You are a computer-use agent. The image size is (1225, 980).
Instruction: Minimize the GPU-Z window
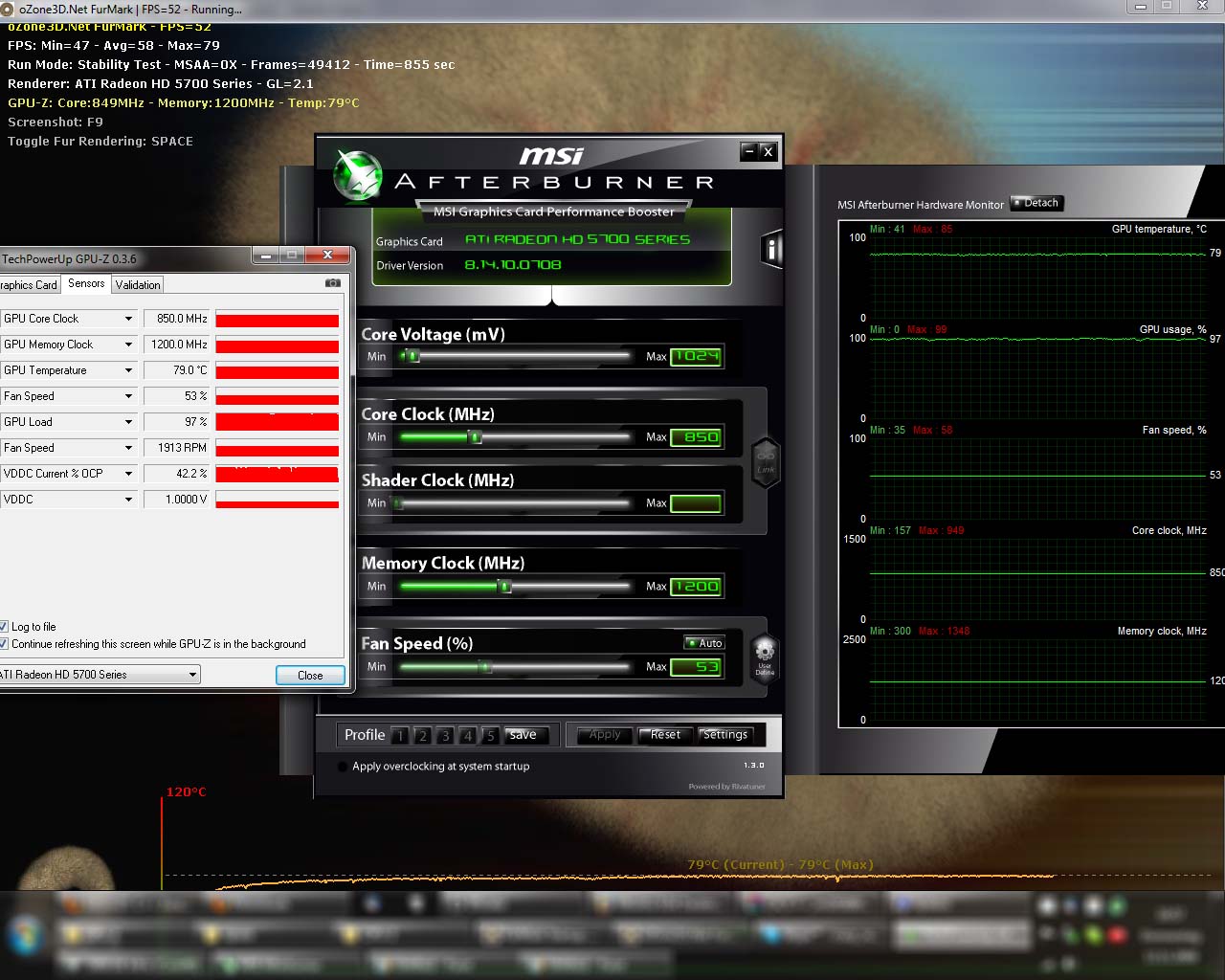point(266,255)
